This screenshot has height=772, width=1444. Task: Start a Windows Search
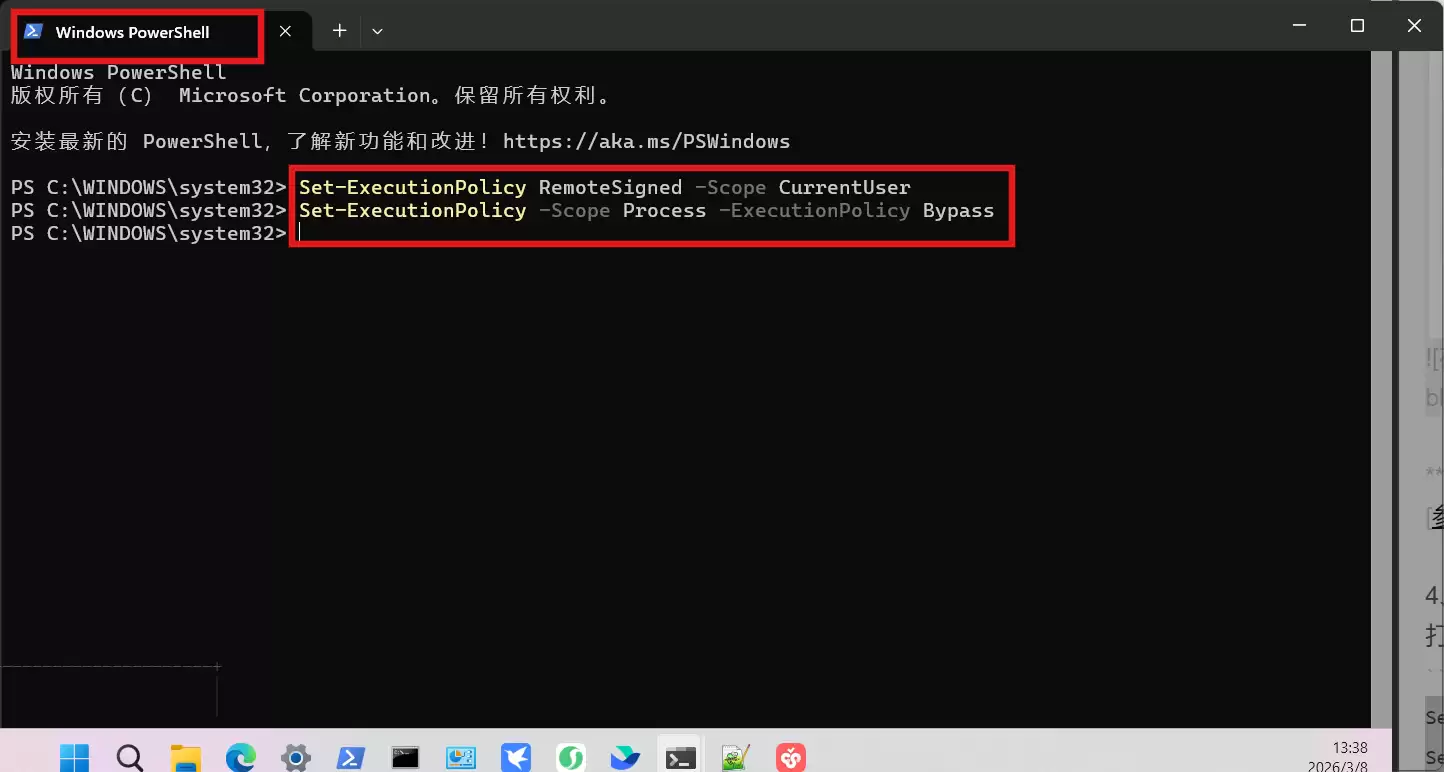coord(129,757)
